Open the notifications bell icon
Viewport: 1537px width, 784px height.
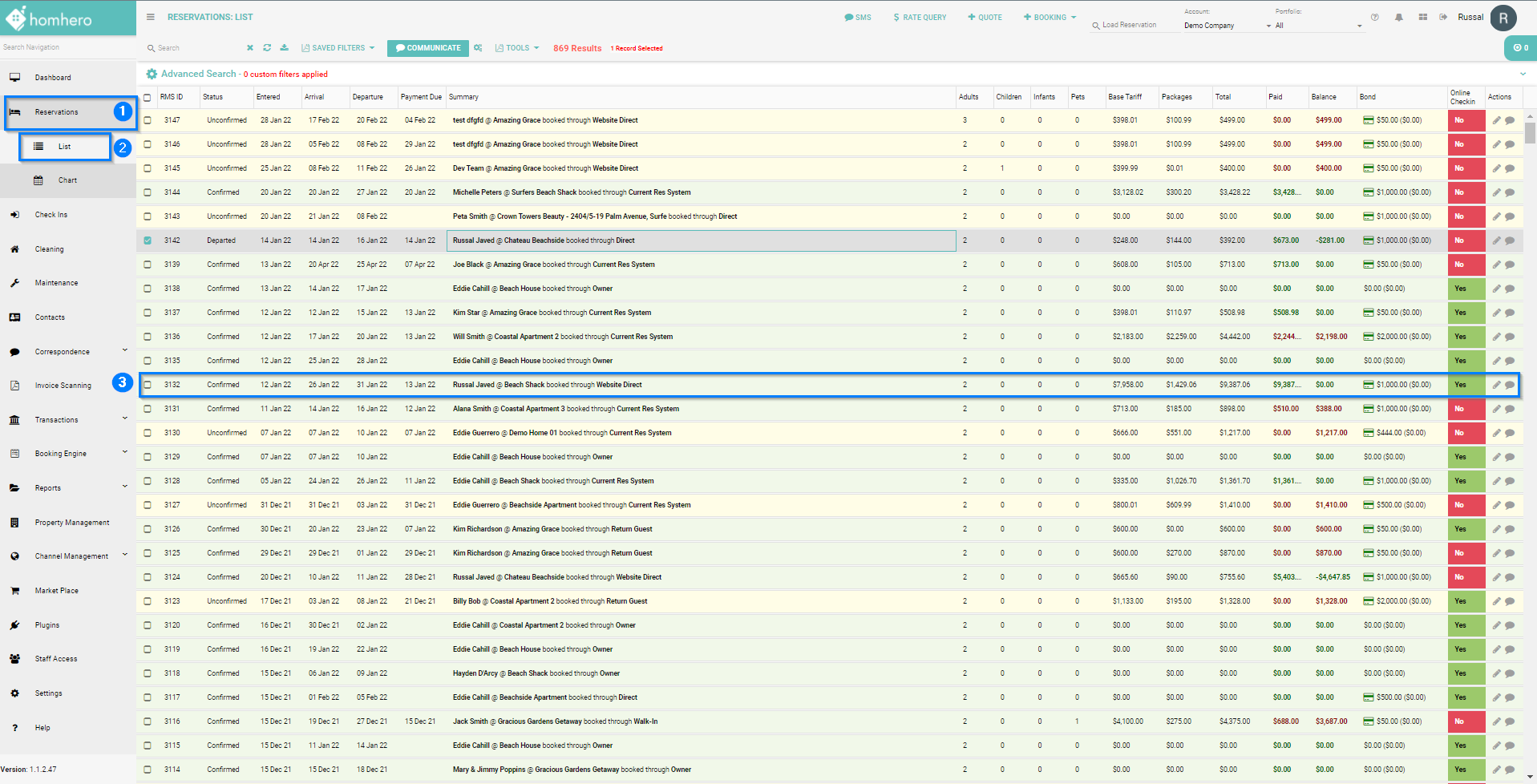click(1398, 17)
